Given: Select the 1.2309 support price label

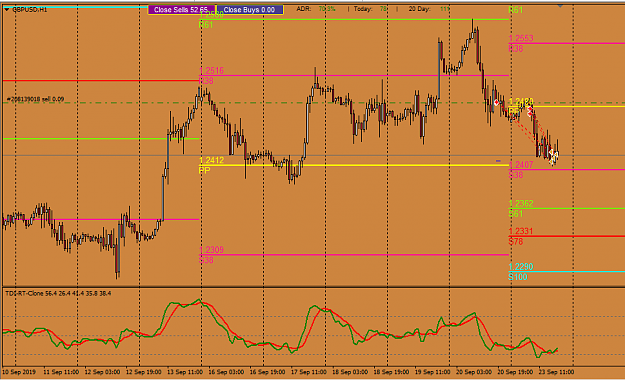Looking at the screenshot, I should (211, 250).
